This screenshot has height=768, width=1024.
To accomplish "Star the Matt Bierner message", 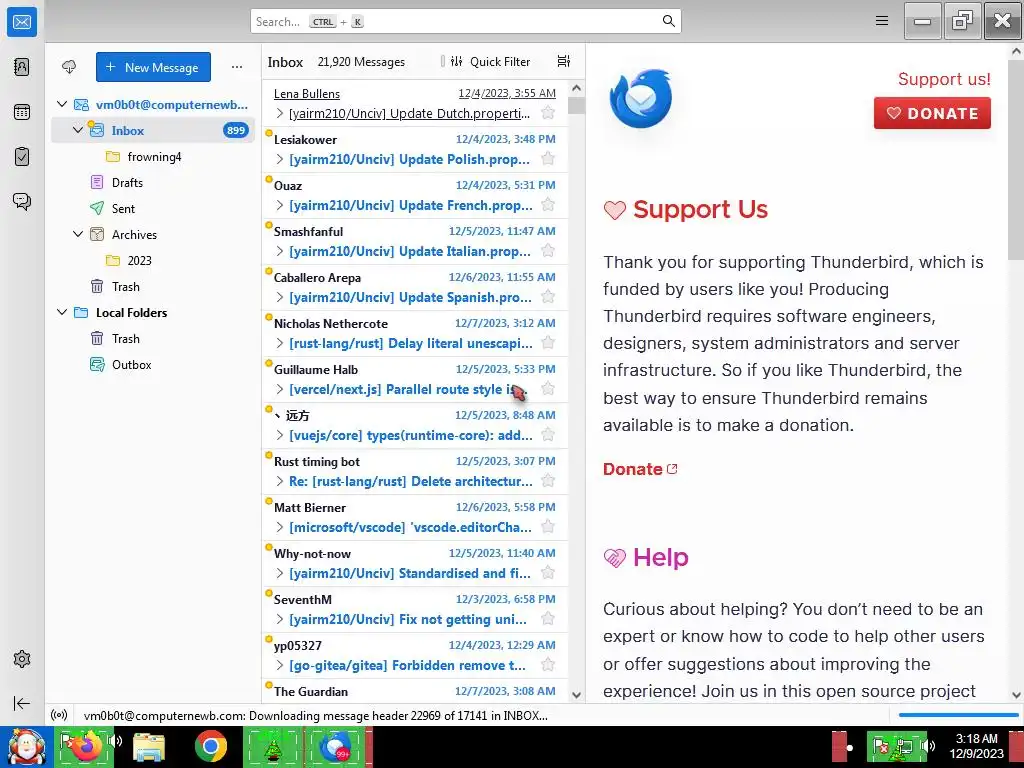I will [548, 527].
